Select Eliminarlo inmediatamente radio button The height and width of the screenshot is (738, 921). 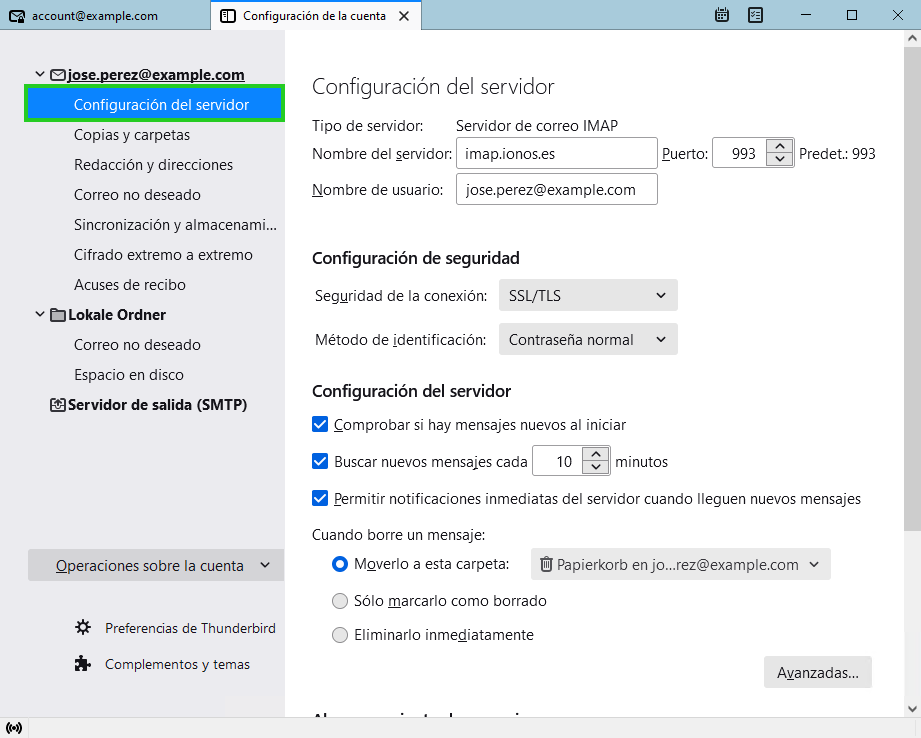coord(340,635)
